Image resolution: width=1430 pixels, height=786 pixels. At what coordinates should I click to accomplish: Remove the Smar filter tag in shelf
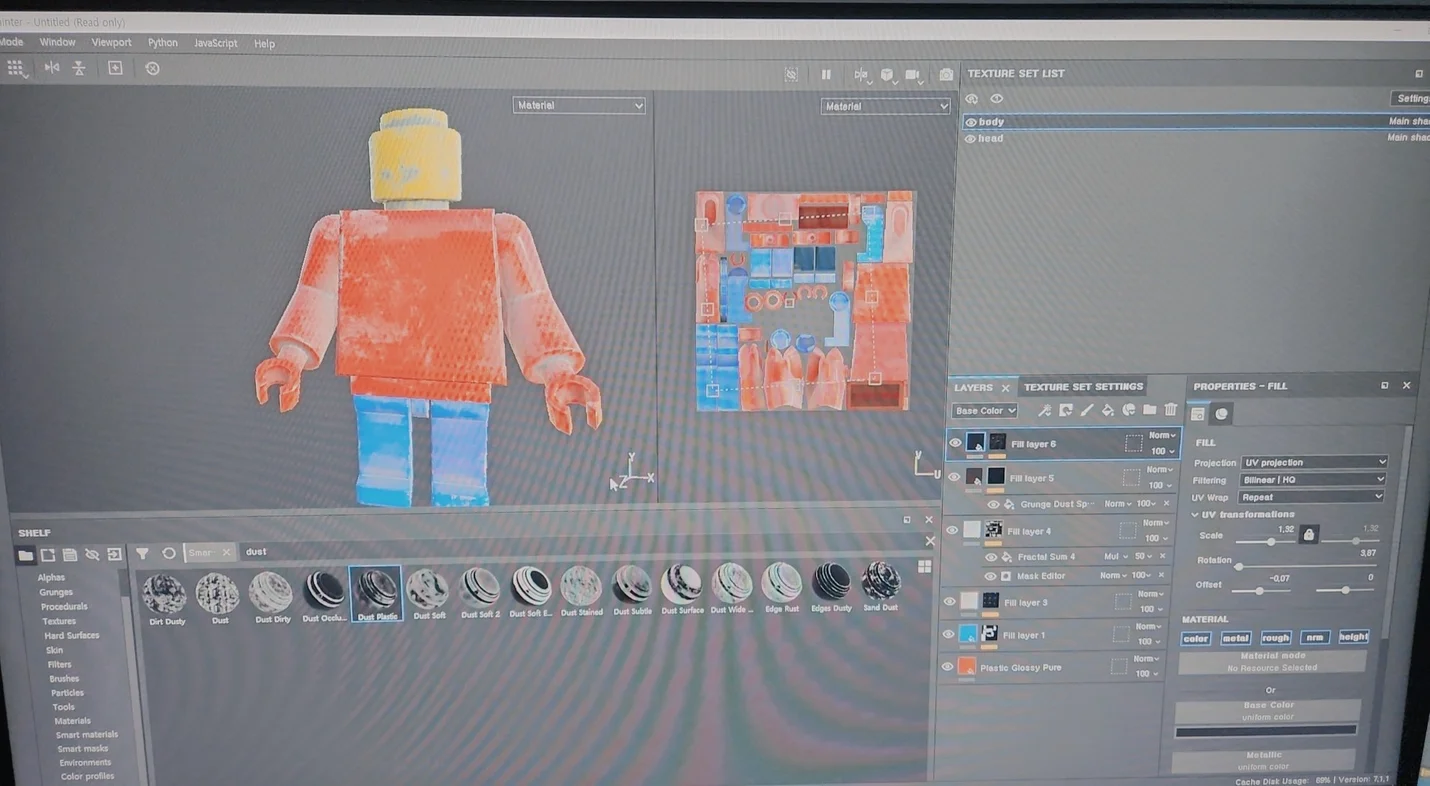(226, 552)
